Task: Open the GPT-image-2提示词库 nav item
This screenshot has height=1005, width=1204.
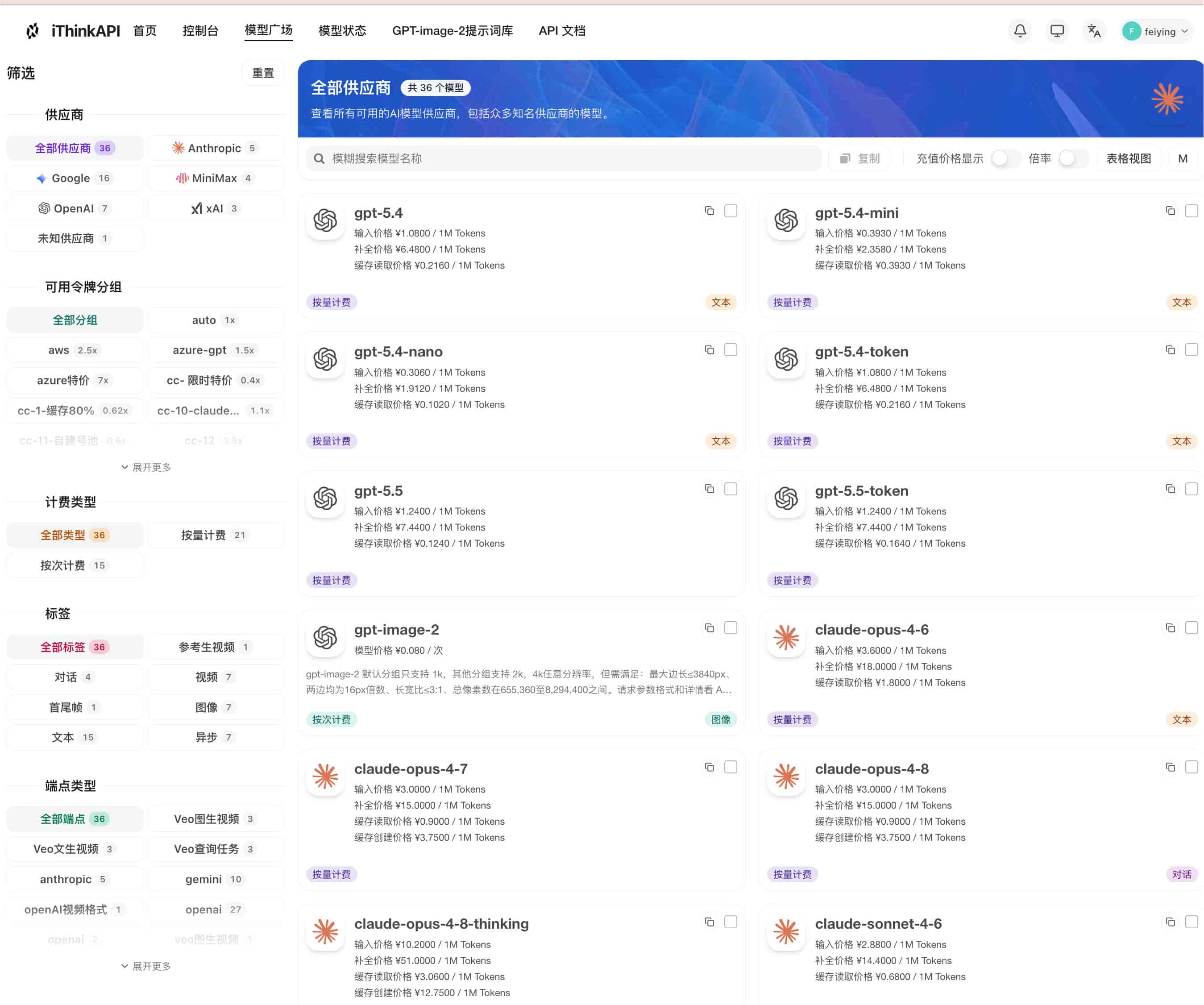Action: [453, 31]
